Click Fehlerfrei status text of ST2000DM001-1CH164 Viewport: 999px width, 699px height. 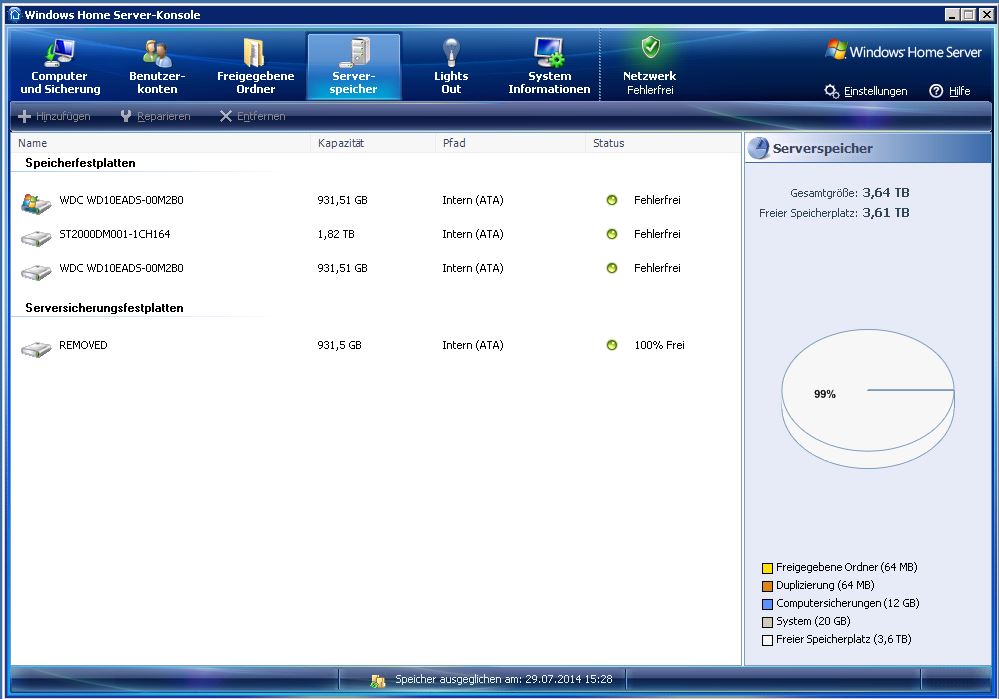click(x=657, y=234)
